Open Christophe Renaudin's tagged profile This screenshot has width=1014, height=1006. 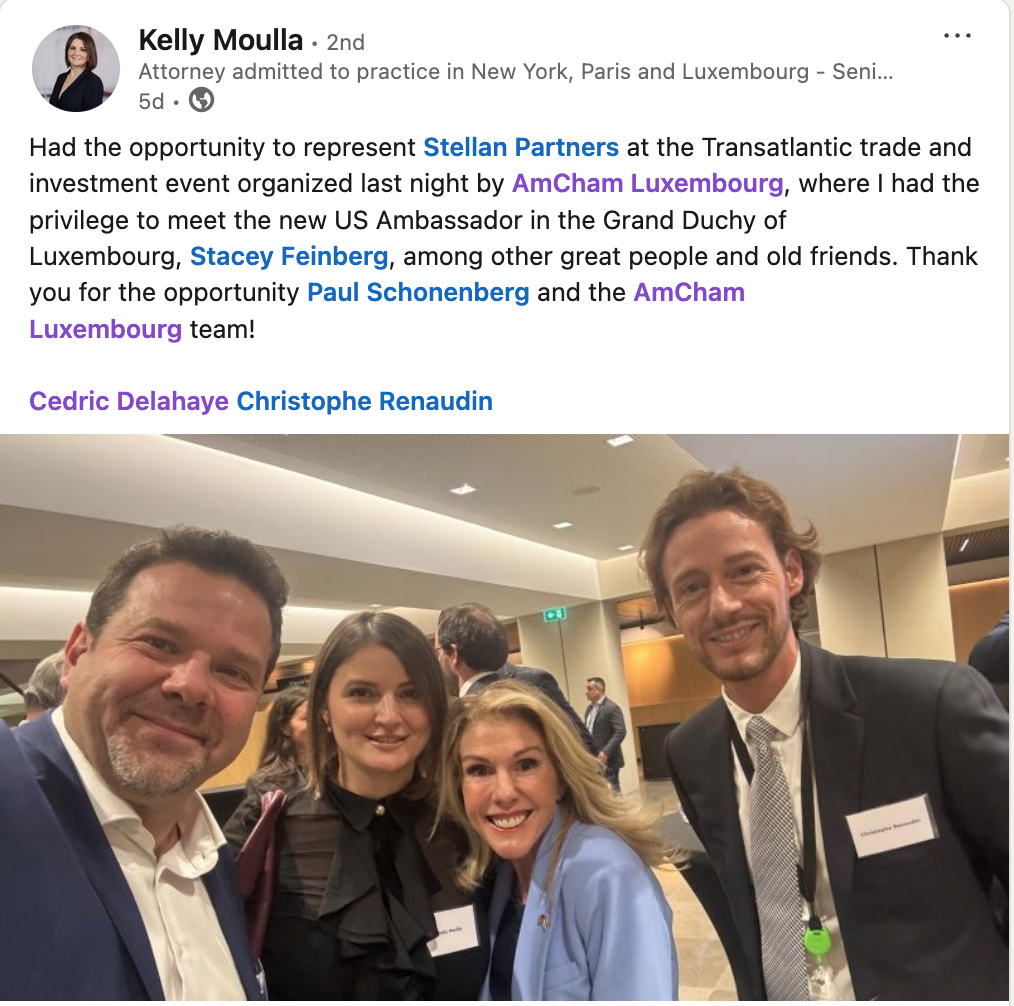365,401
